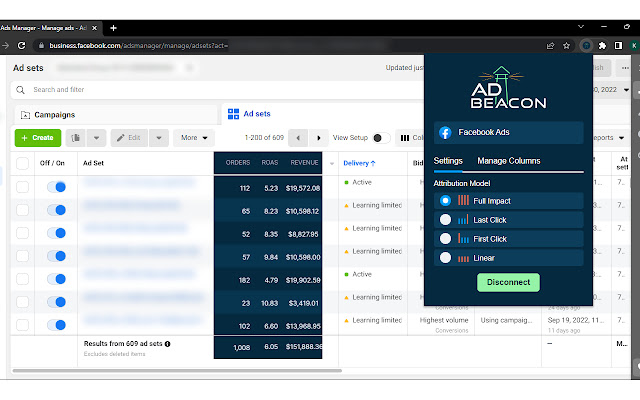Open the date range dropdown arrow
This screenshot has height=400, width=640.
tap(626, 90)
